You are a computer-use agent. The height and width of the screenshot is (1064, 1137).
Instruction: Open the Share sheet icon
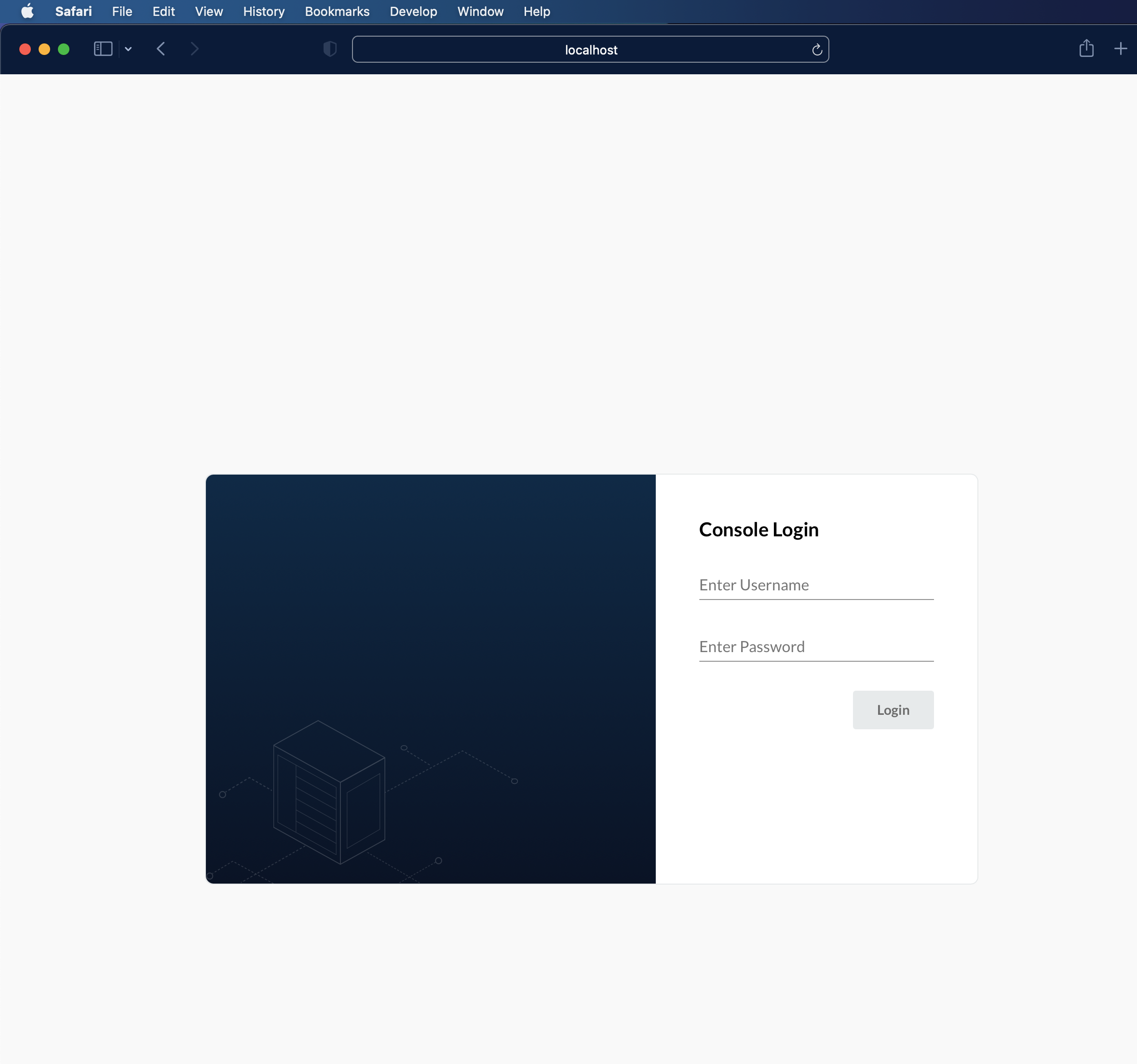[1086, 49]
